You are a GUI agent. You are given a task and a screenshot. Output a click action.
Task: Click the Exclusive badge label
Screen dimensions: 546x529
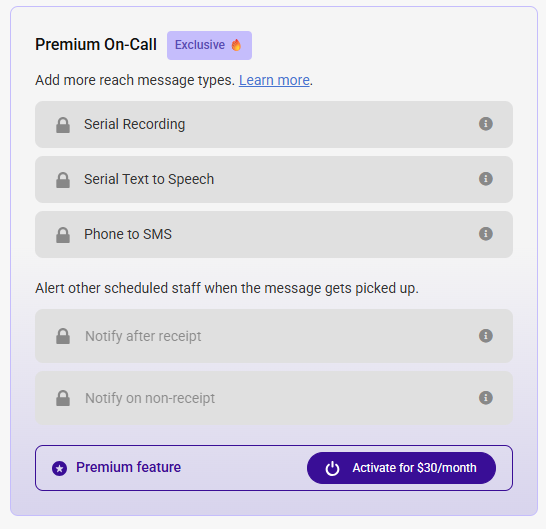click(x=209, y=45)
